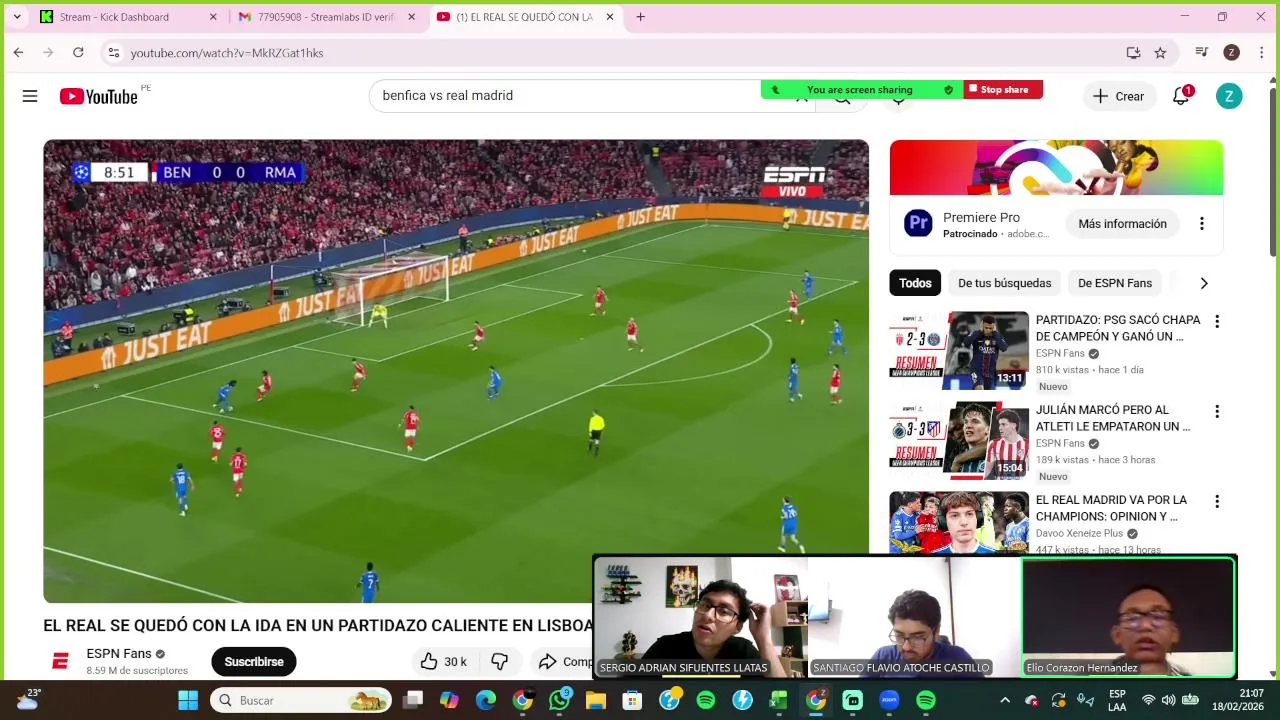The width and height of the screenshot is (1280, 720).
Task: Bookmark this page with the star icon
Action: tap(1160, 52)
